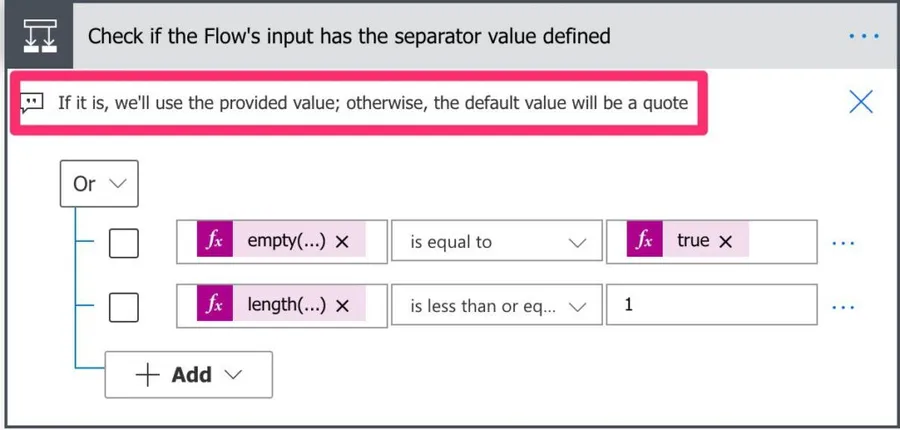Open the condition card's ellipsis menu
900x430 pixels.
(862, 36)
